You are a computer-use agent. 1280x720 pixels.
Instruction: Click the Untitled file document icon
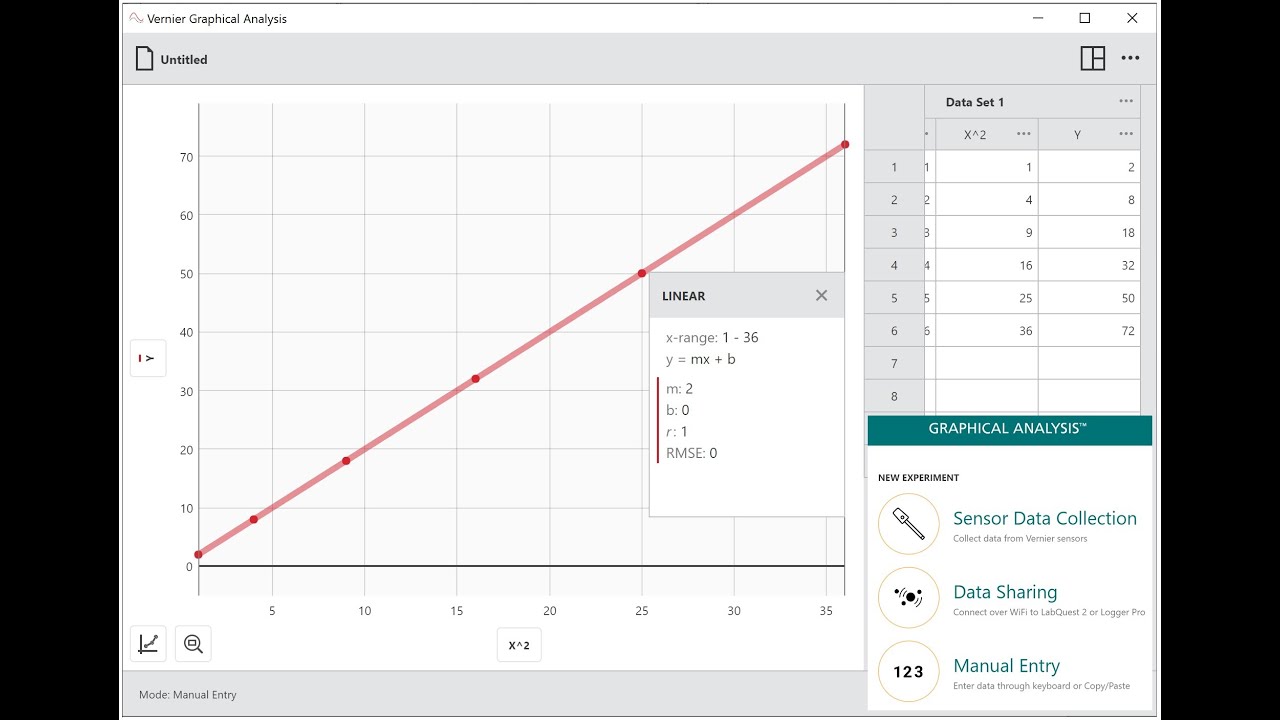145,59
